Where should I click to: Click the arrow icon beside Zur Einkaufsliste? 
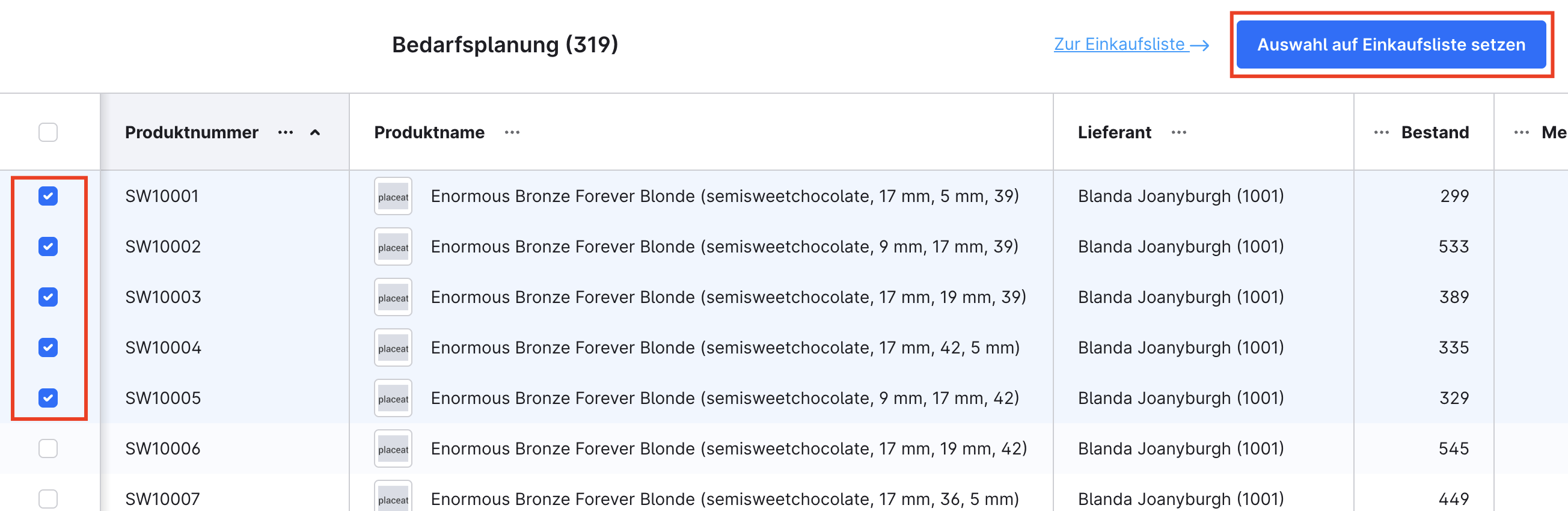1199,45
